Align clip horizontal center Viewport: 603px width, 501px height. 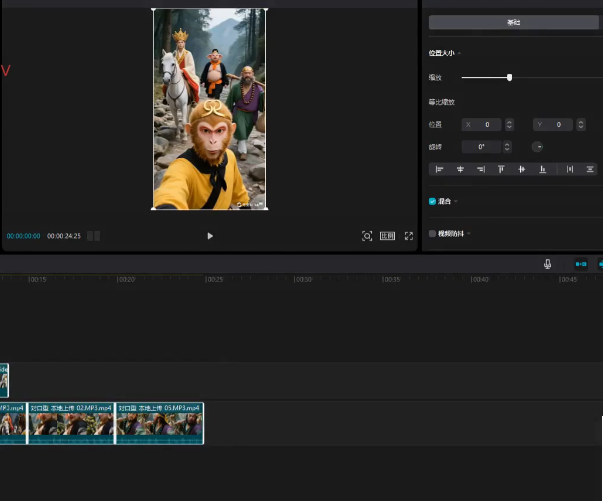pos(460,169)
